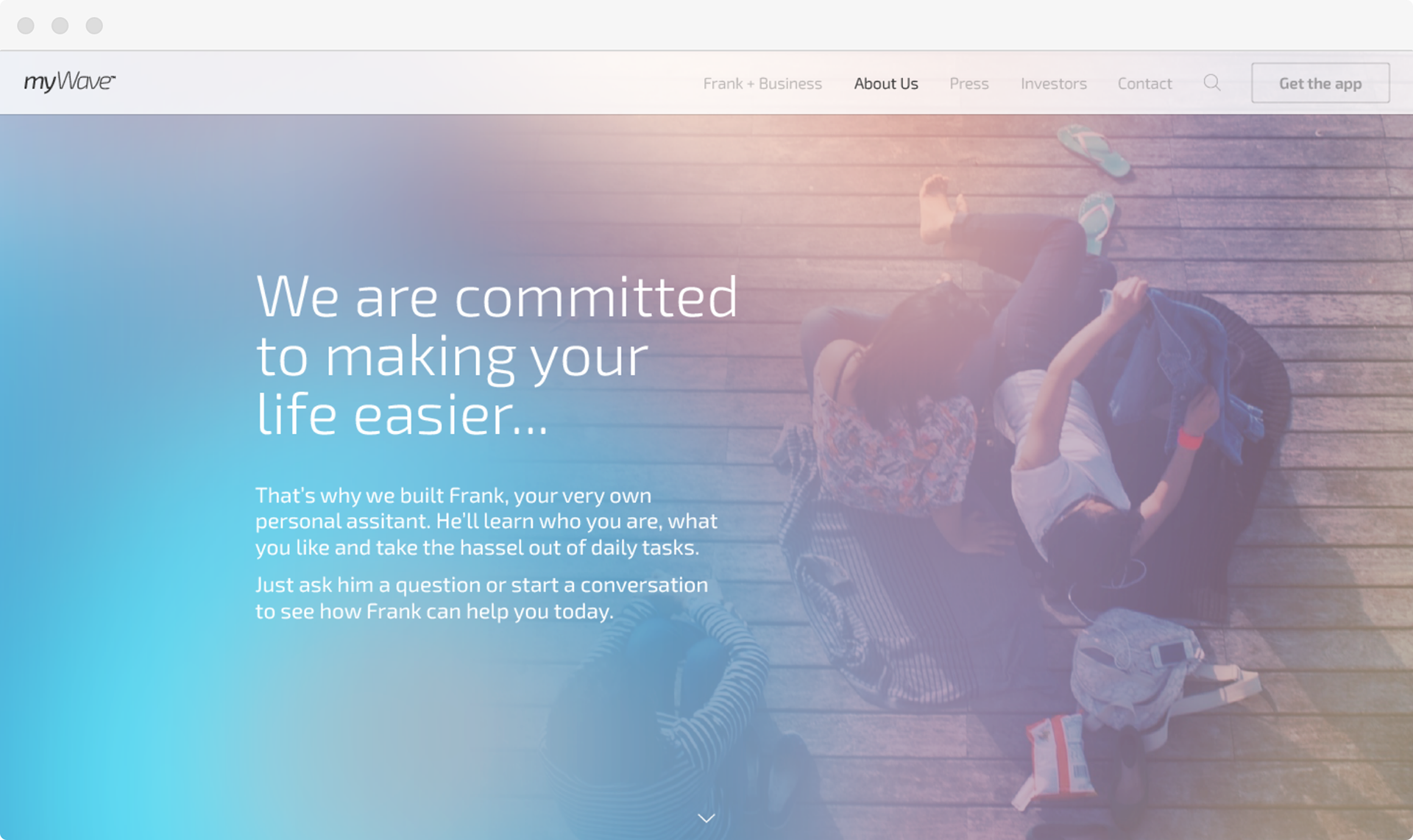The height and width of the screenshot is (840, 1413).
Task: Click the scroll-down chevron at page bottom
Action: click(706, 818)
